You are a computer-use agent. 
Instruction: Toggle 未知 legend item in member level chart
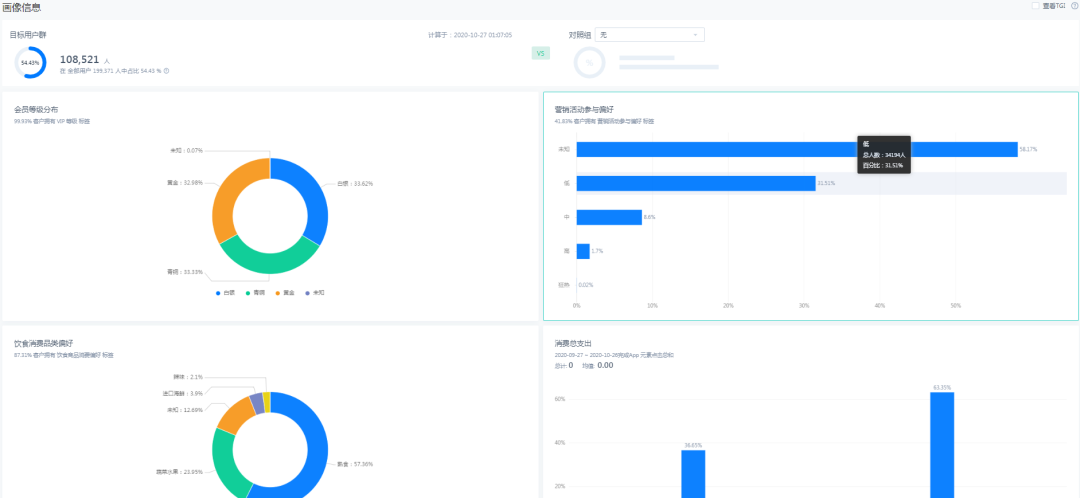pyautogui.click(x=315, y=293)
